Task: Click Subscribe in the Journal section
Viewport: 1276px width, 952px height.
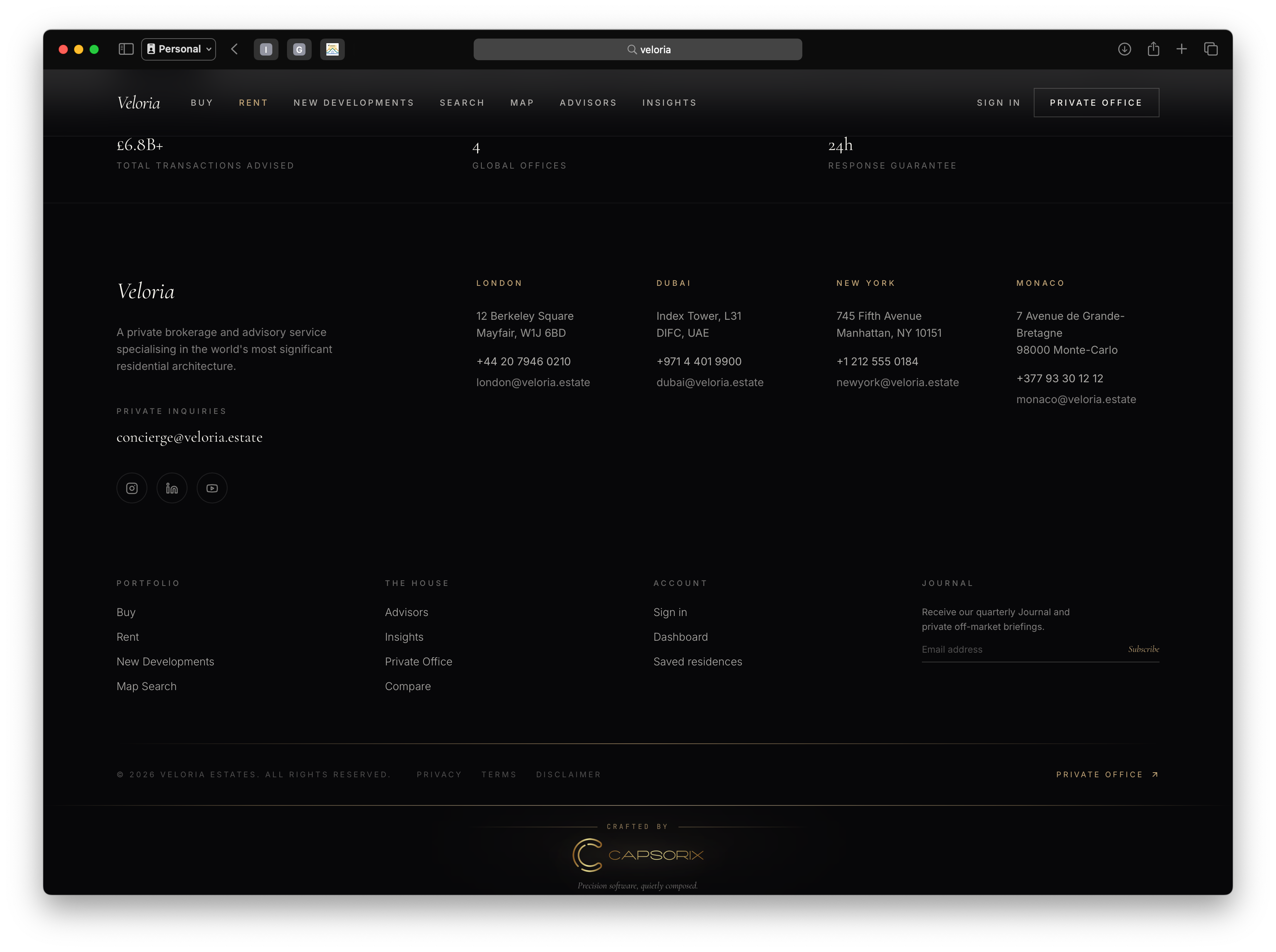Action: (x=1143, y=649)
